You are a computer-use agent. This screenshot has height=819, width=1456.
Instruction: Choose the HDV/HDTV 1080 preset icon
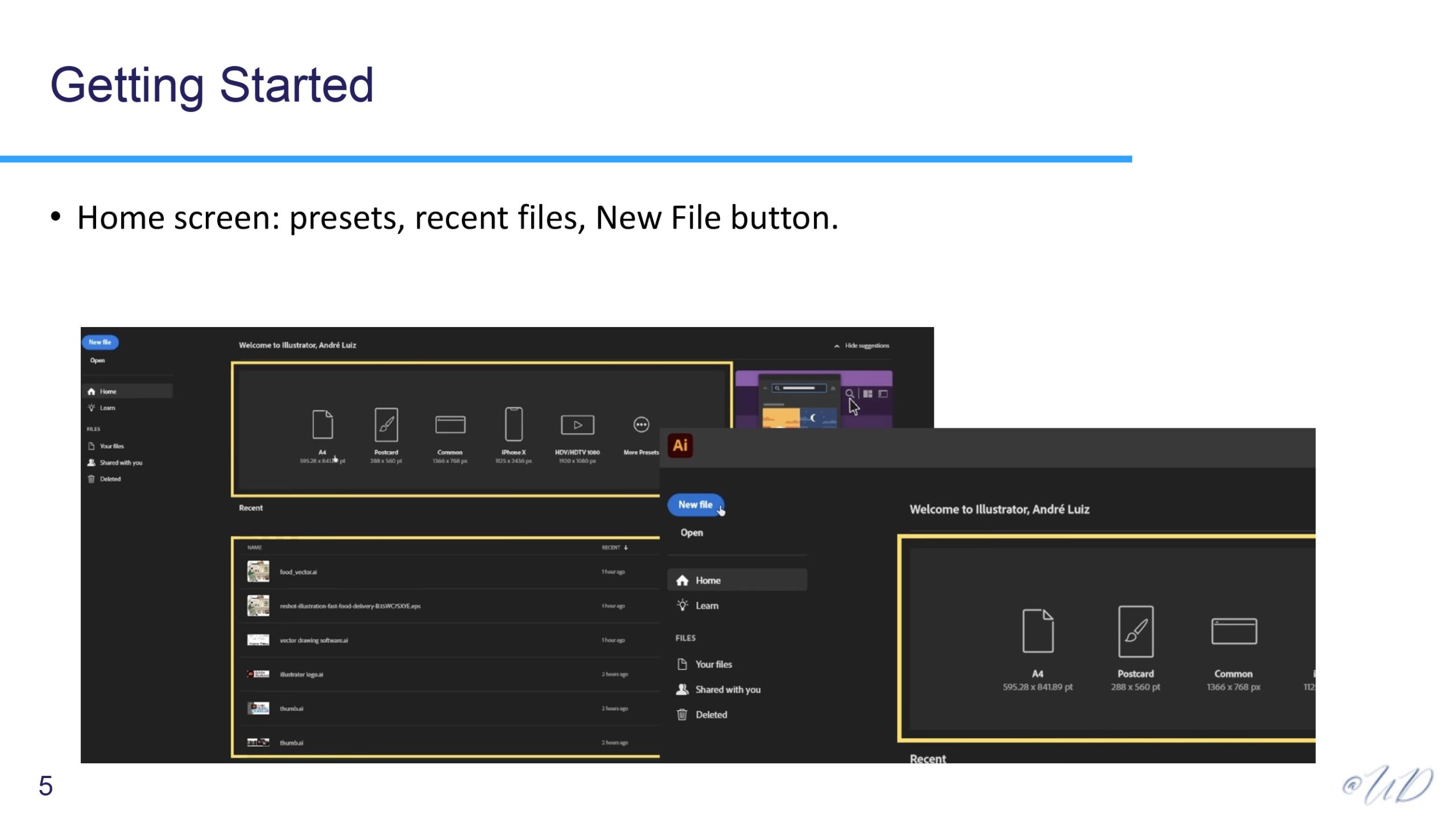point(577,425)
